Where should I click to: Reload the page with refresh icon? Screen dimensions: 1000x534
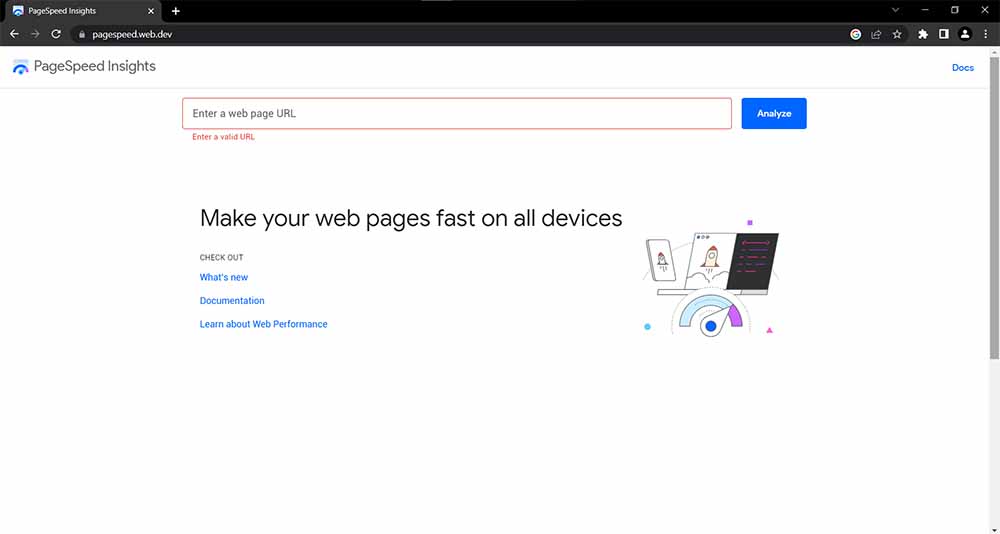[56, 34]
